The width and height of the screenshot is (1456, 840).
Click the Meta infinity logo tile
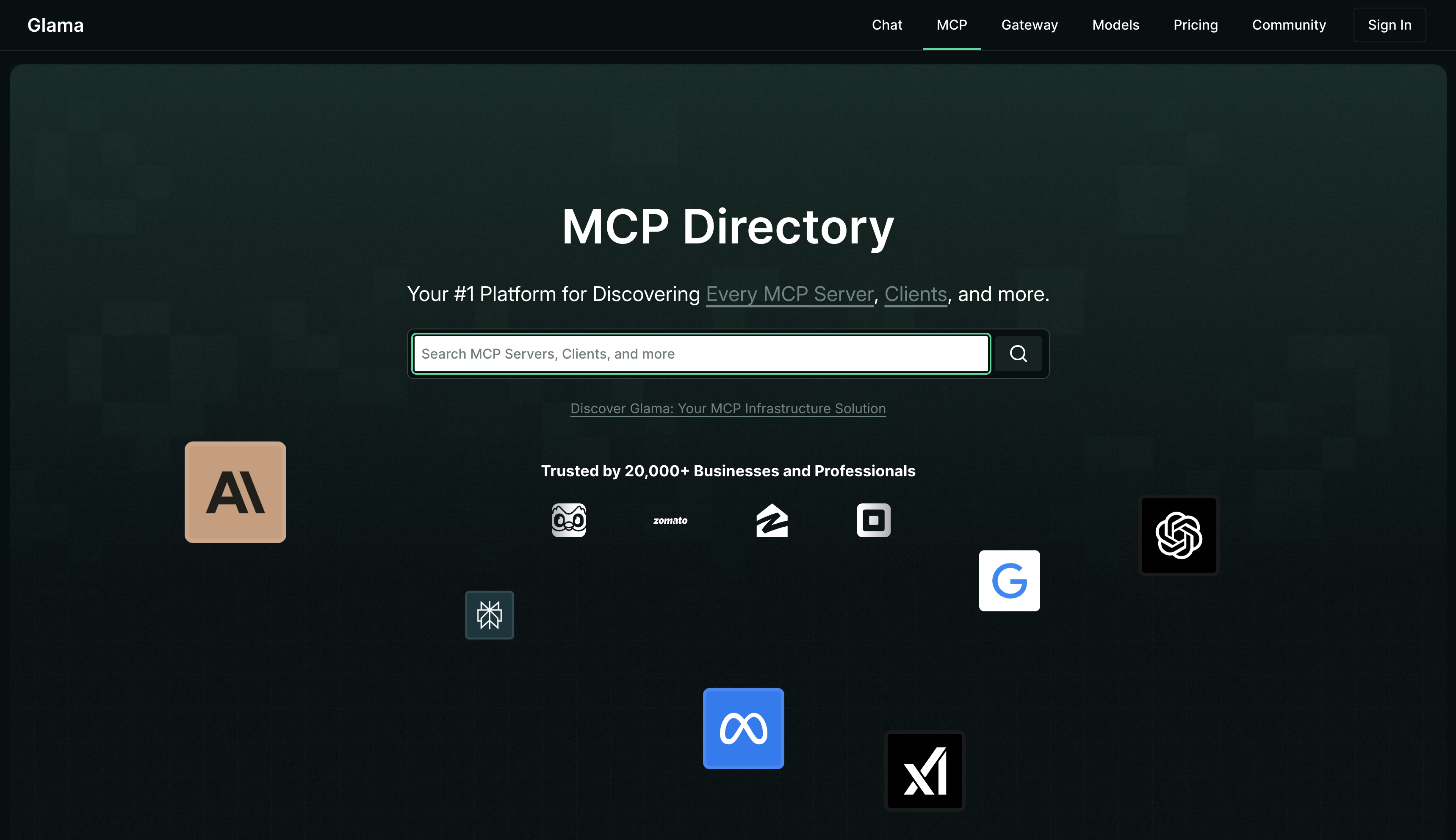tap(743, 728)
